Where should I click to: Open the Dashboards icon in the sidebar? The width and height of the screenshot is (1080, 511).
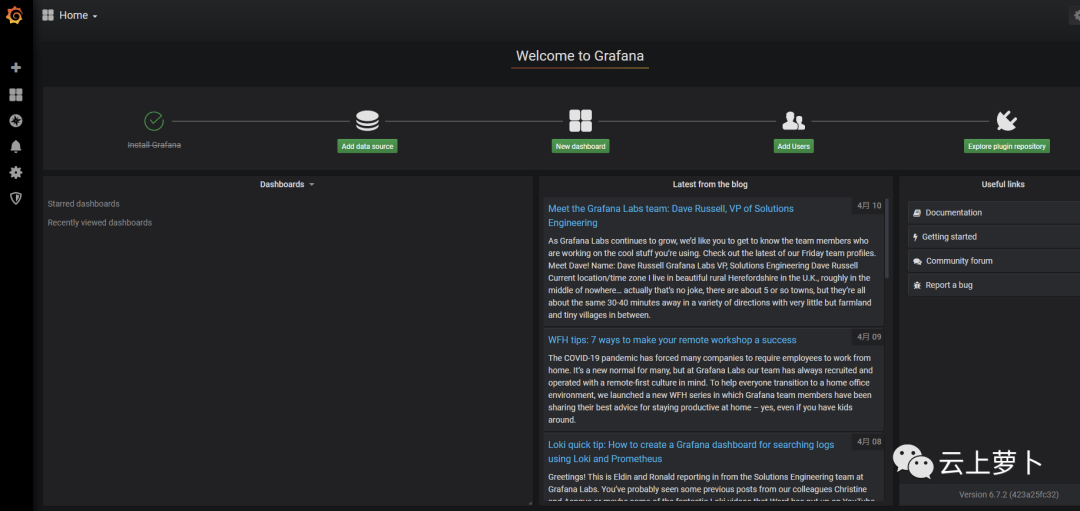(x=16, y=94)
